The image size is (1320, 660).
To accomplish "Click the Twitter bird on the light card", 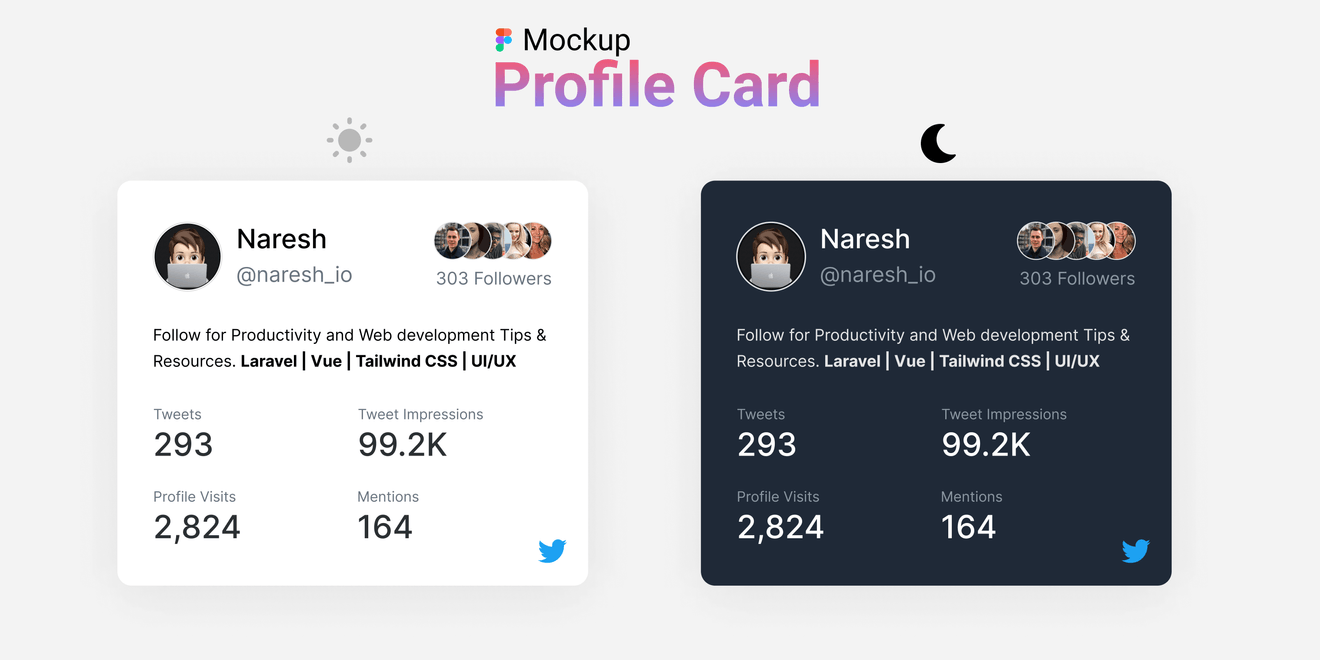I will (552, 551).
